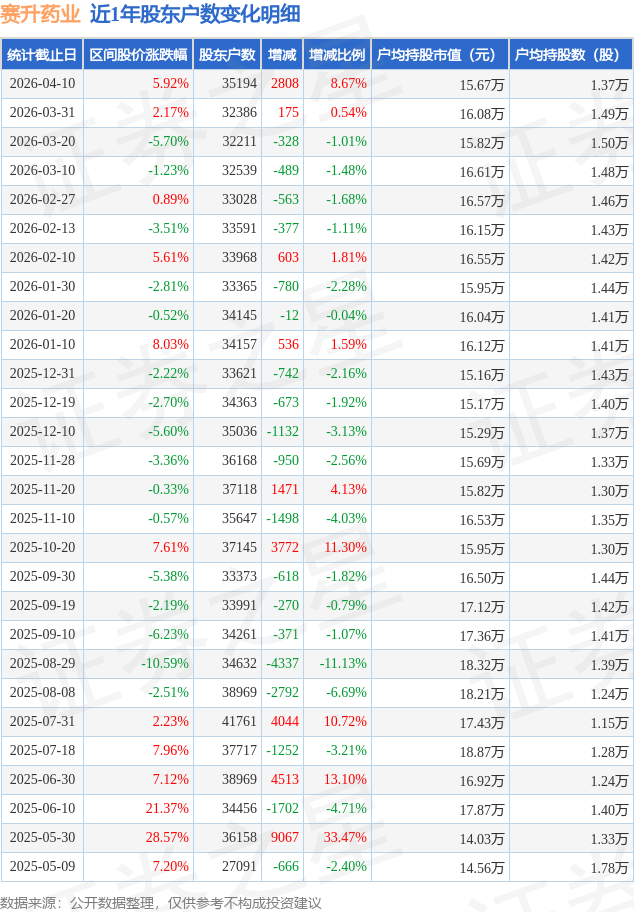The image size is (634, 912).
Task: Click the 2025-05-30 date cell
Action: pyautogui.click(x=42, y=838)
